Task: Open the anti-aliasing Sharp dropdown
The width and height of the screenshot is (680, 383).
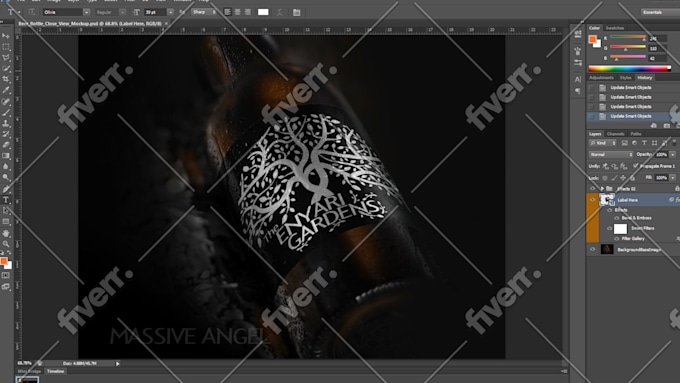Action: tap(204, 12)
